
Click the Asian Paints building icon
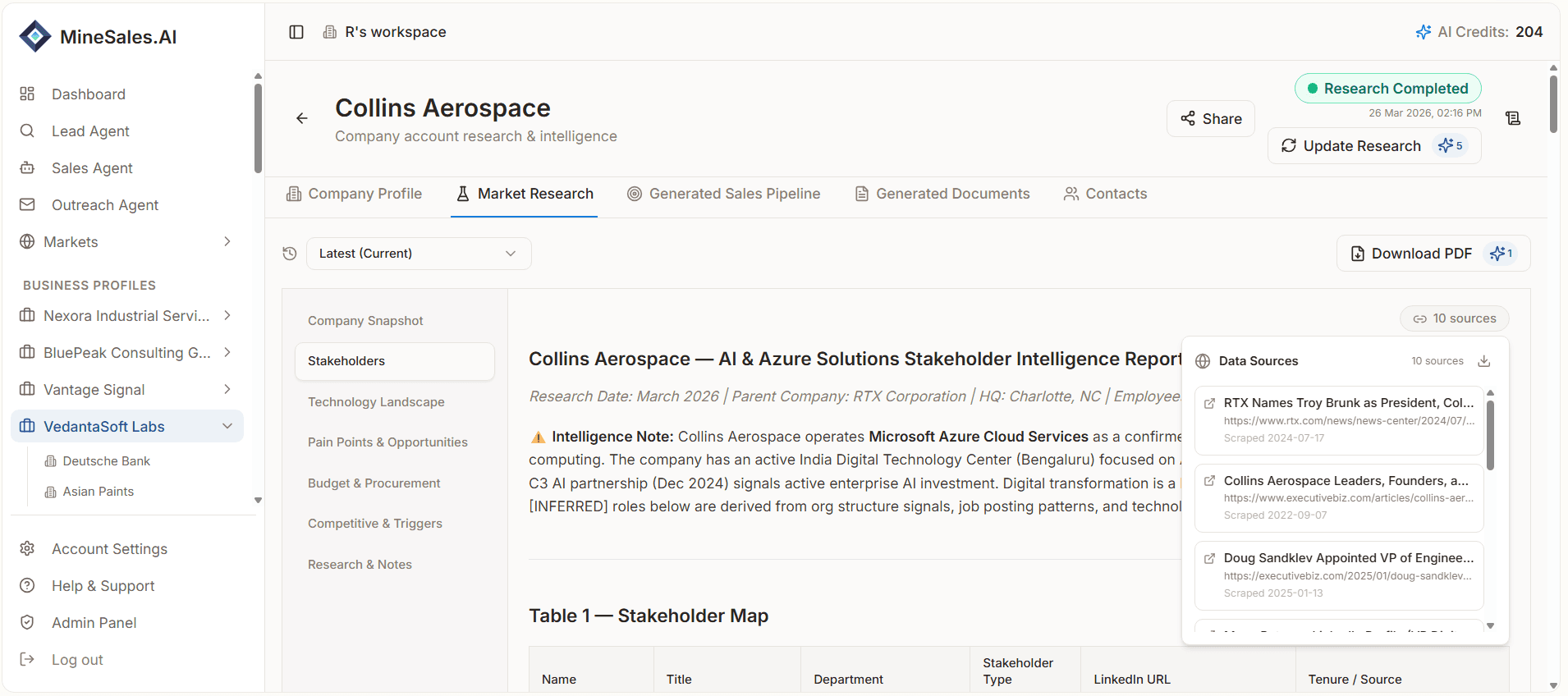click(x=51, y=492)
